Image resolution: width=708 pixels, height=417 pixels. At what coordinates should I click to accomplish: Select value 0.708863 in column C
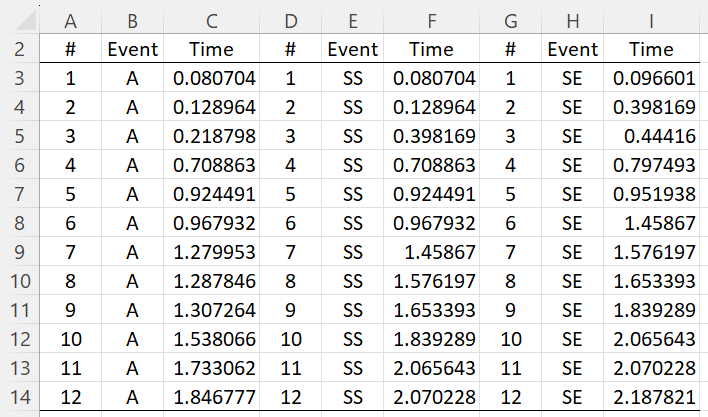pyautogui.click(x=212, y=165)
